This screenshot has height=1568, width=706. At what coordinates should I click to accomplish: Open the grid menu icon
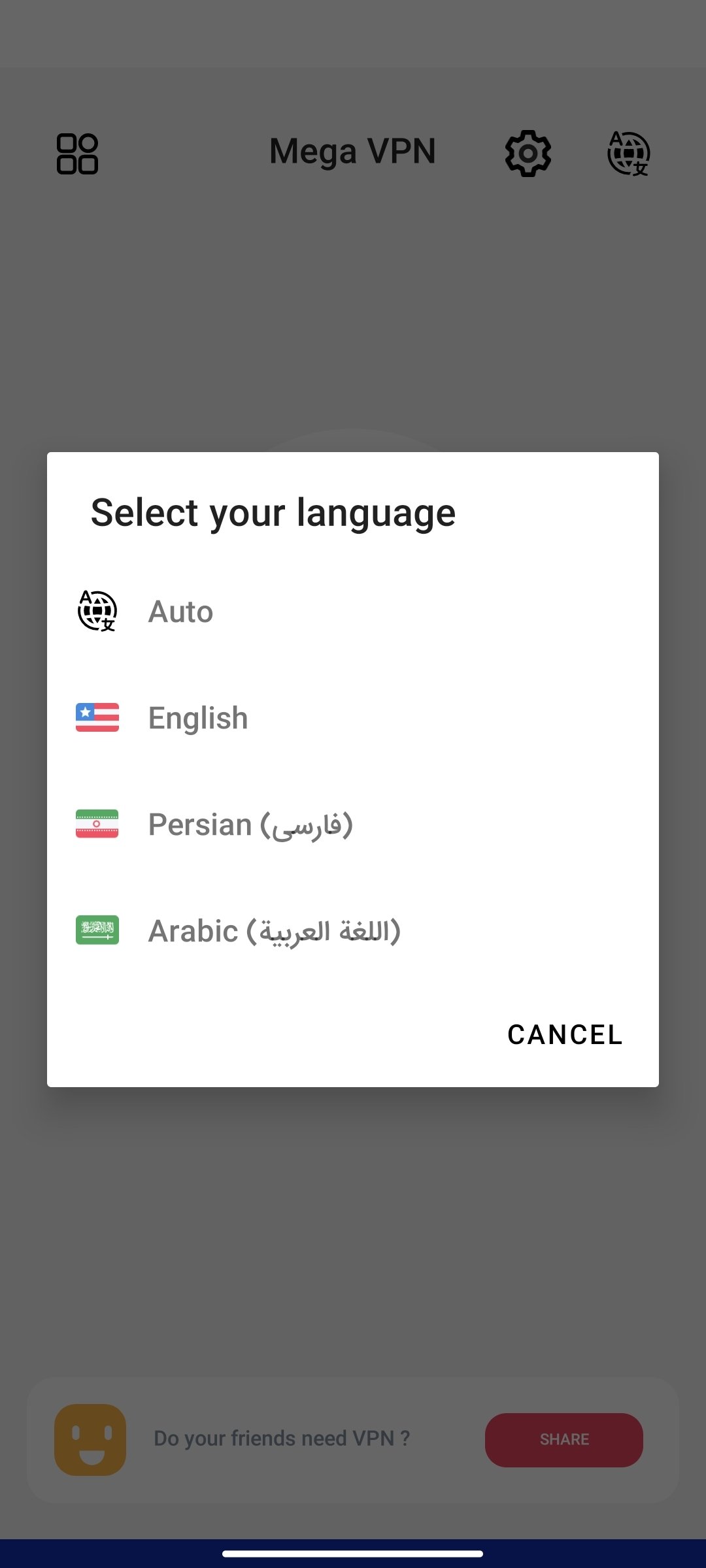point(77,154)
